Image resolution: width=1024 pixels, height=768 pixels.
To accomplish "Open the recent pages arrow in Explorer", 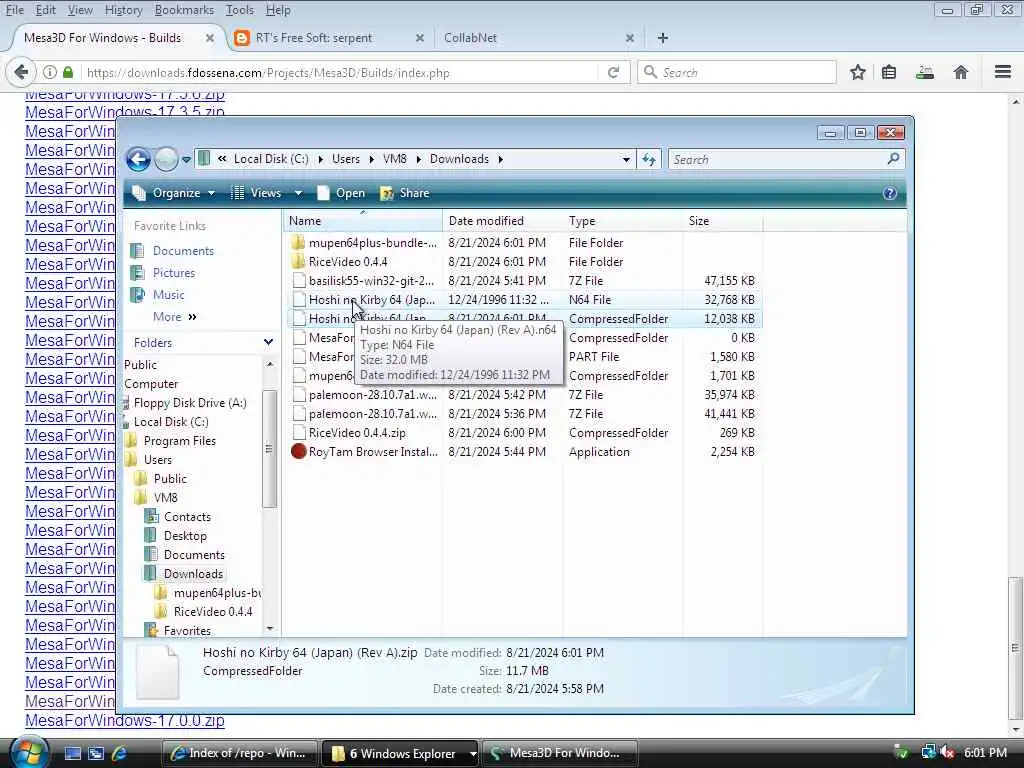I will (x=186, y=159).
